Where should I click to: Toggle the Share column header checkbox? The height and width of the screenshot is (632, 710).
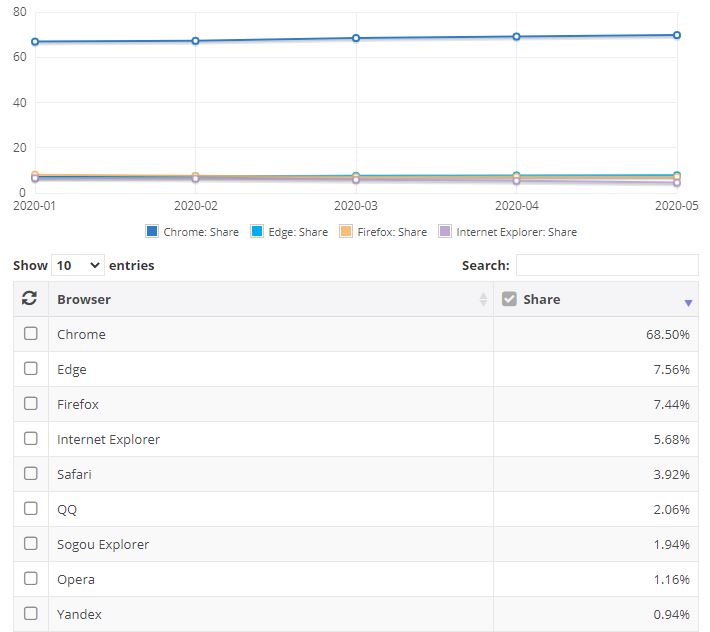tap(509, 299)
